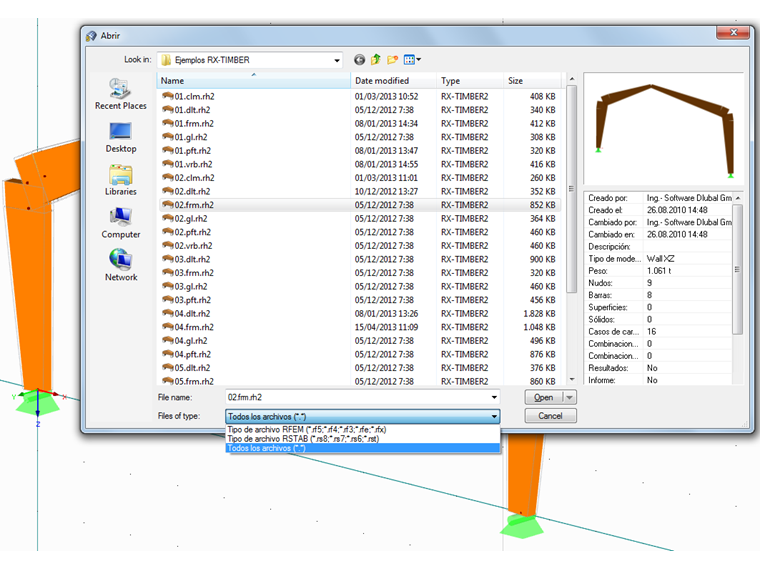This screenshot has width=760, height=570.
Task: Expand the Look in folder dropdown
Action: pyautogui.click(x=336, y=60)
